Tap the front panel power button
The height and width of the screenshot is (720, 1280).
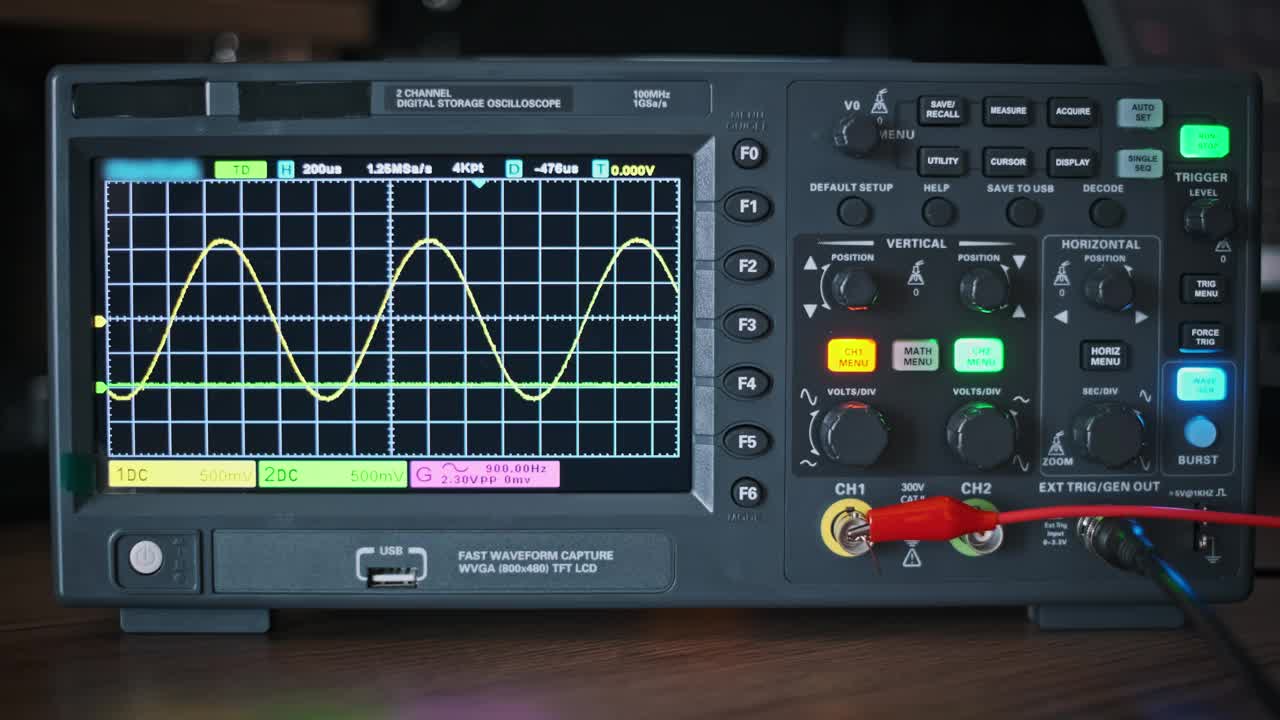[x=146, y=557]
